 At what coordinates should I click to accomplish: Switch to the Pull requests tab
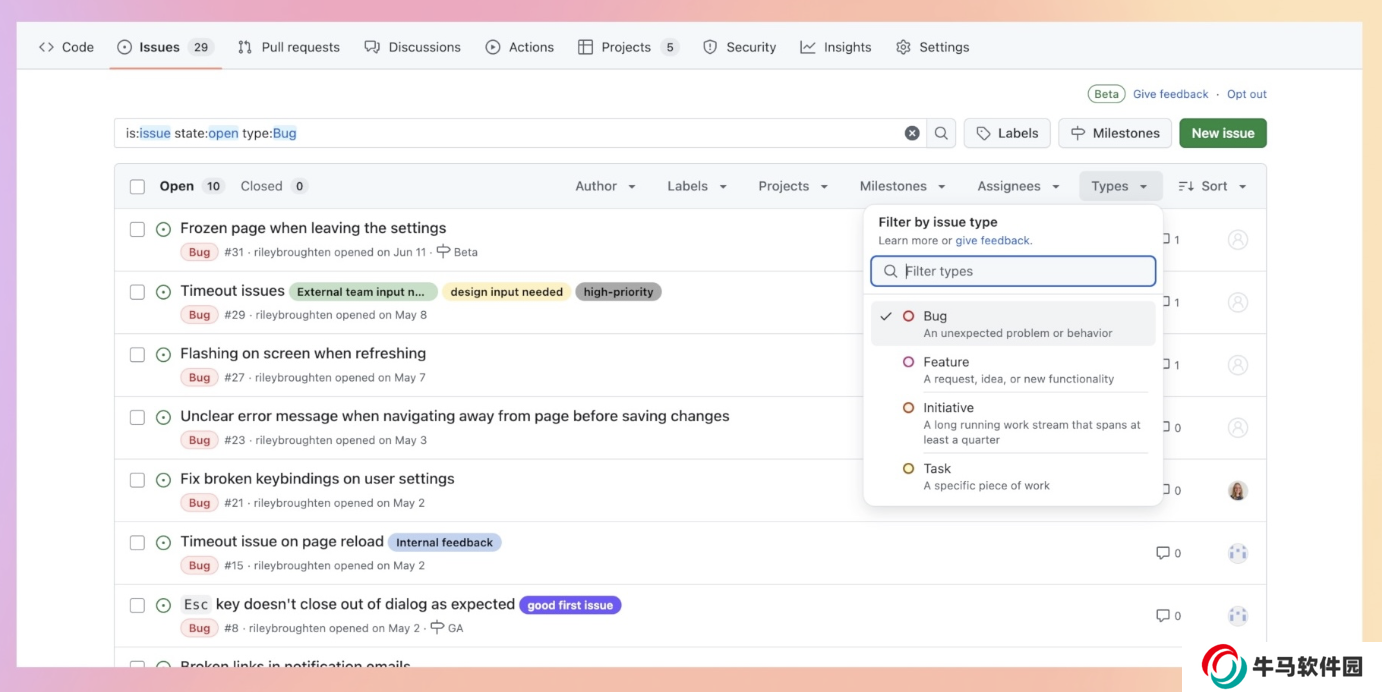(289, 47)
